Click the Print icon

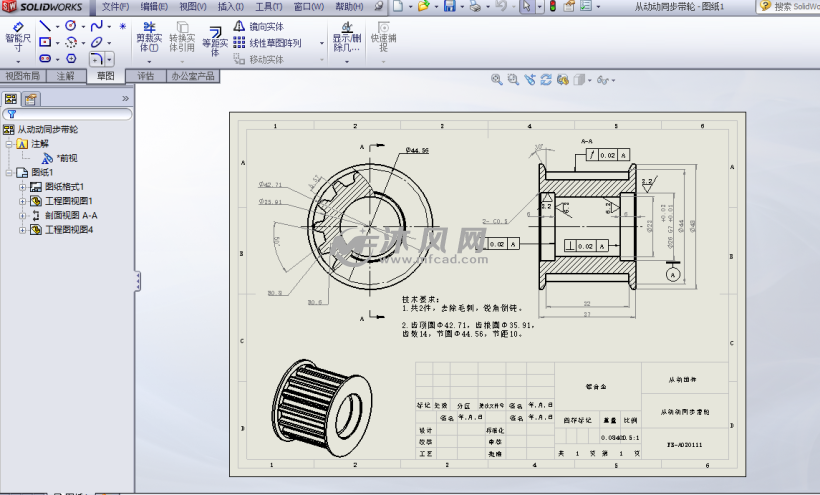click(475, 6)
